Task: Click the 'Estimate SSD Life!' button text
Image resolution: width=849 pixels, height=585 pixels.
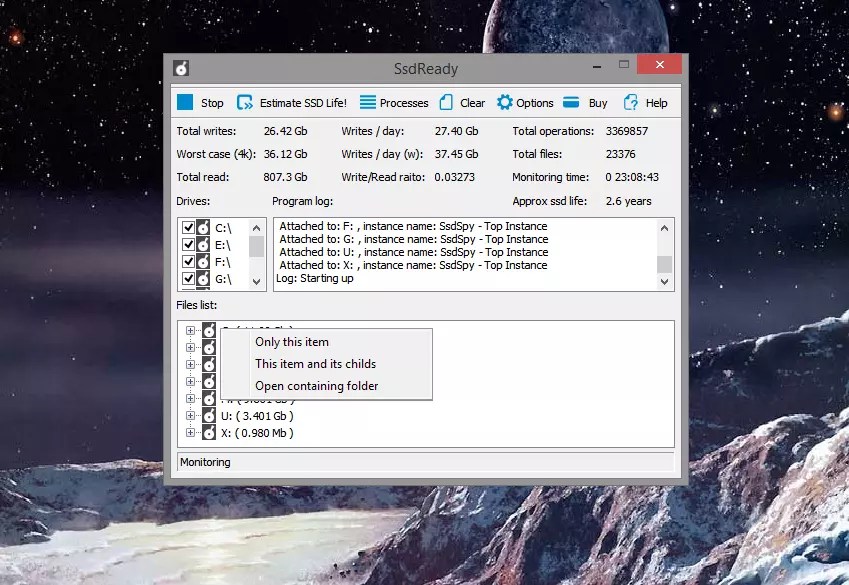Action: 303,103
